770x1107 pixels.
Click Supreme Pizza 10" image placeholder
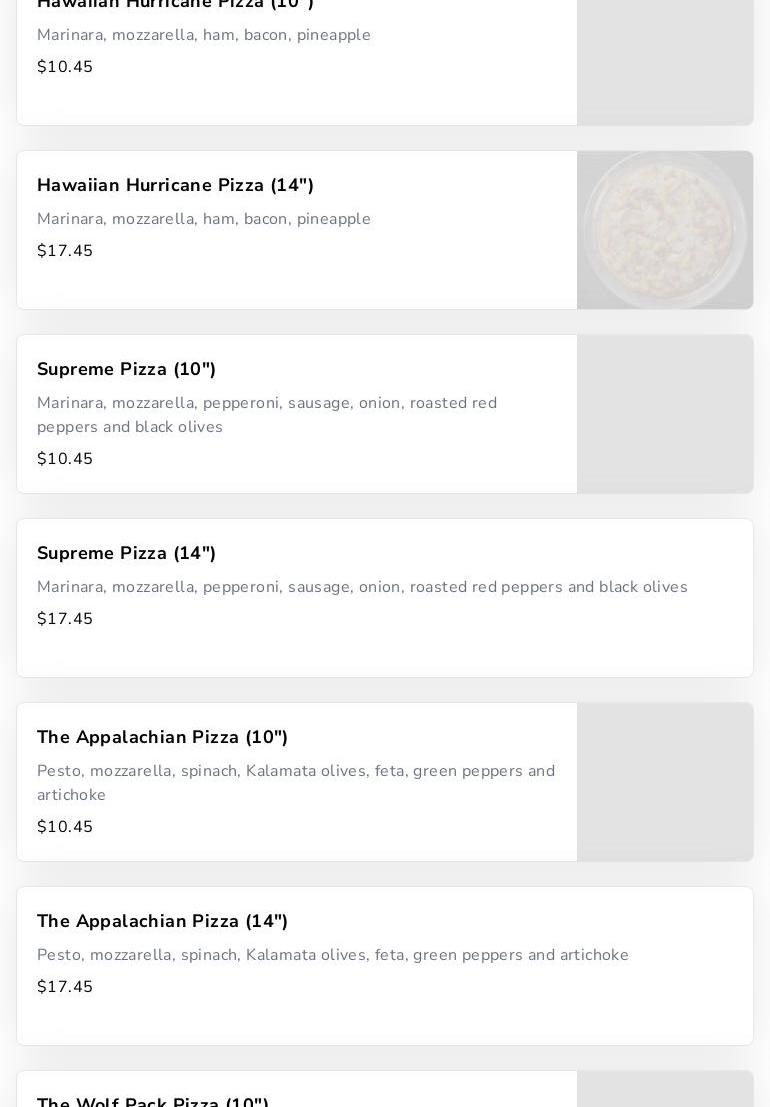(x=664, y=414)
